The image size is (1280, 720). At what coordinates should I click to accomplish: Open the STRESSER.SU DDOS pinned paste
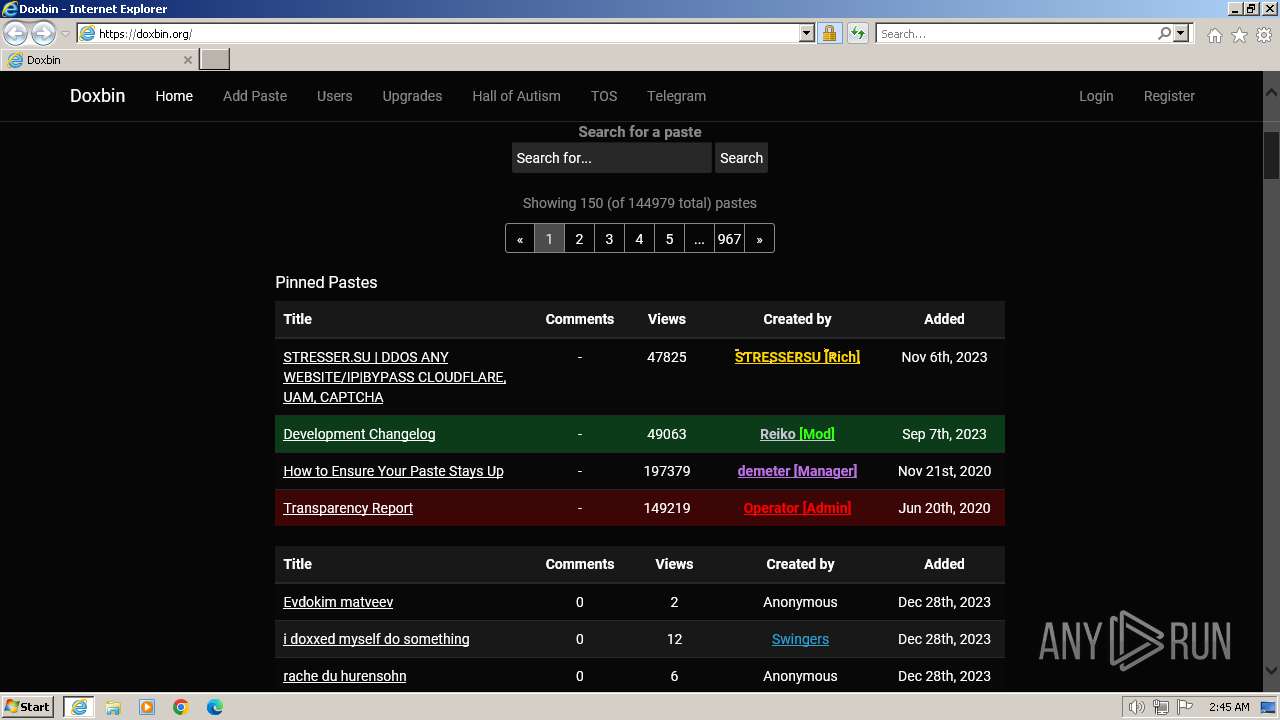coord(394,377)
